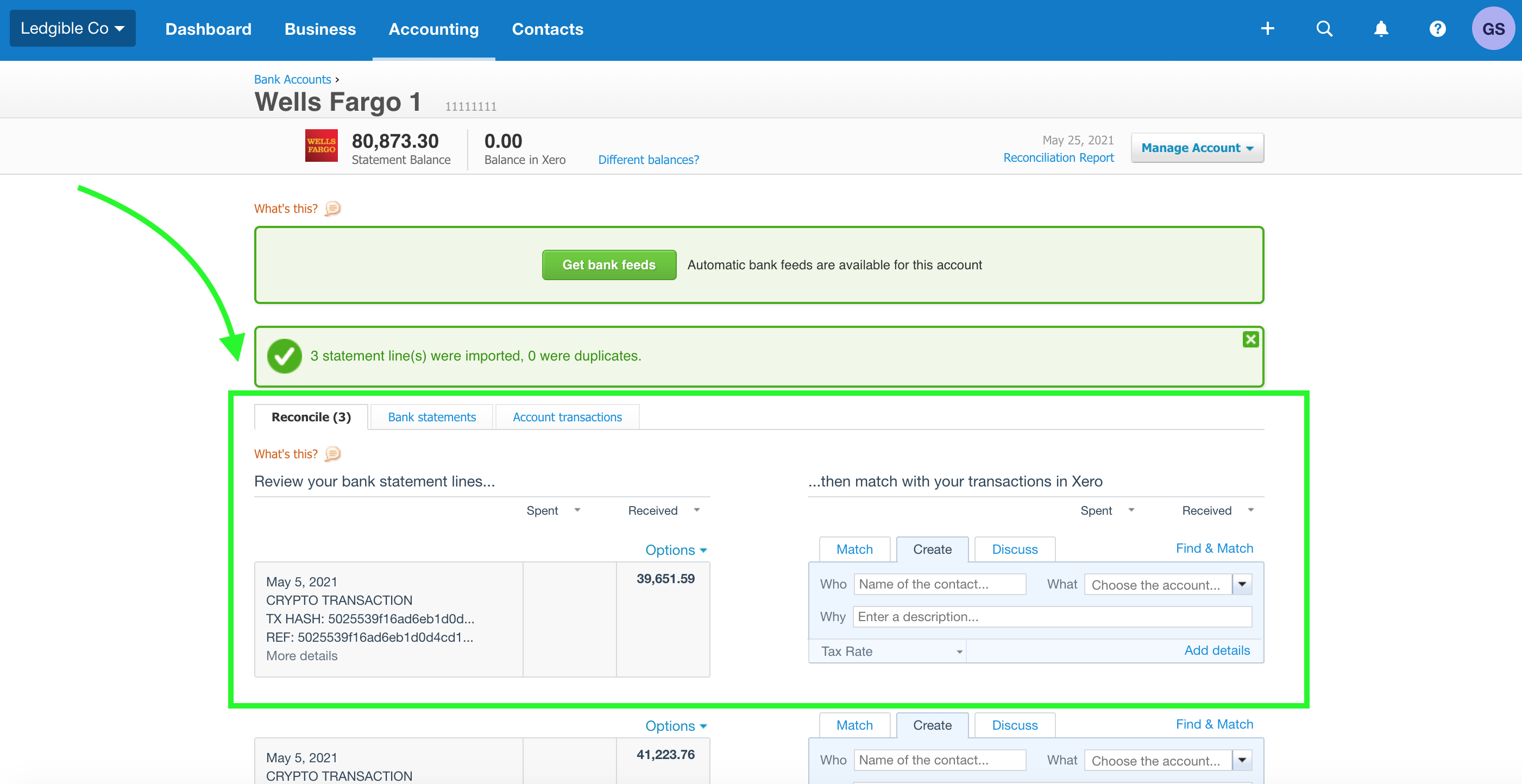Sort Xero transactions by Spent arrow

(x=1131, y=509)
